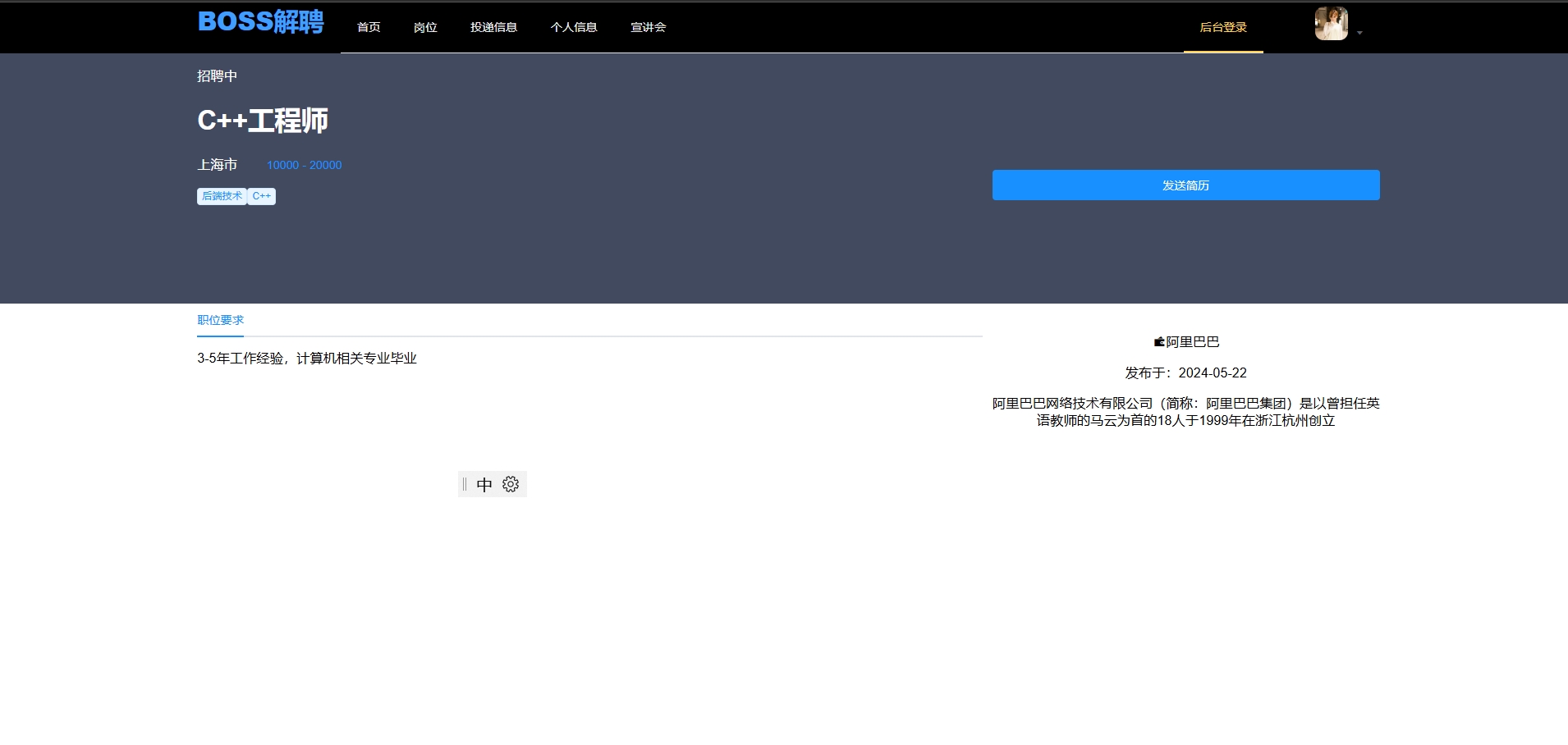Viewport: 1568px width, 745px height.
Task: Expand the avatar dropdown arrow
Action: click(1359, 33)
